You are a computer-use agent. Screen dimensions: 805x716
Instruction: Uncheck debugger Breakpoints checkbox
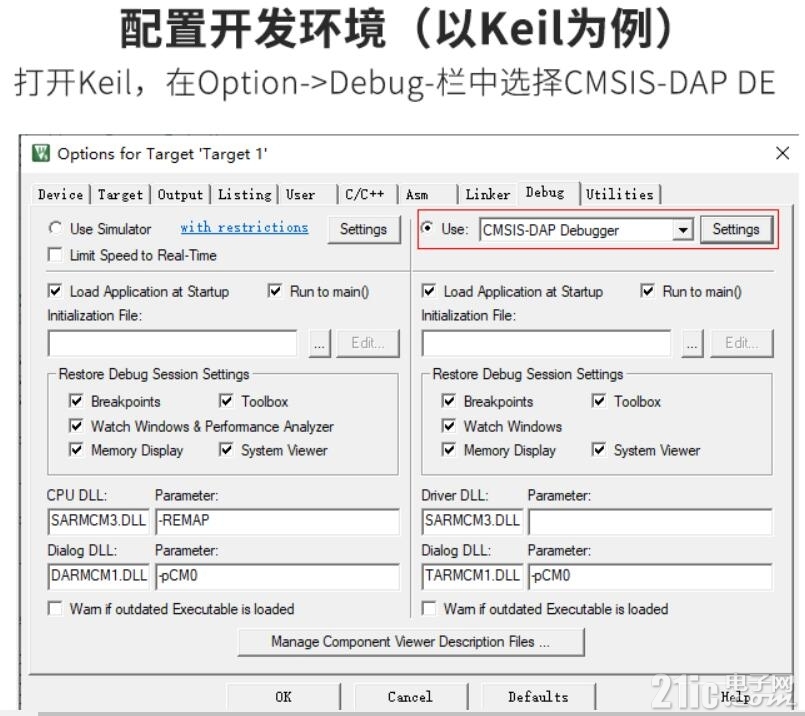(x=449, y=401)
